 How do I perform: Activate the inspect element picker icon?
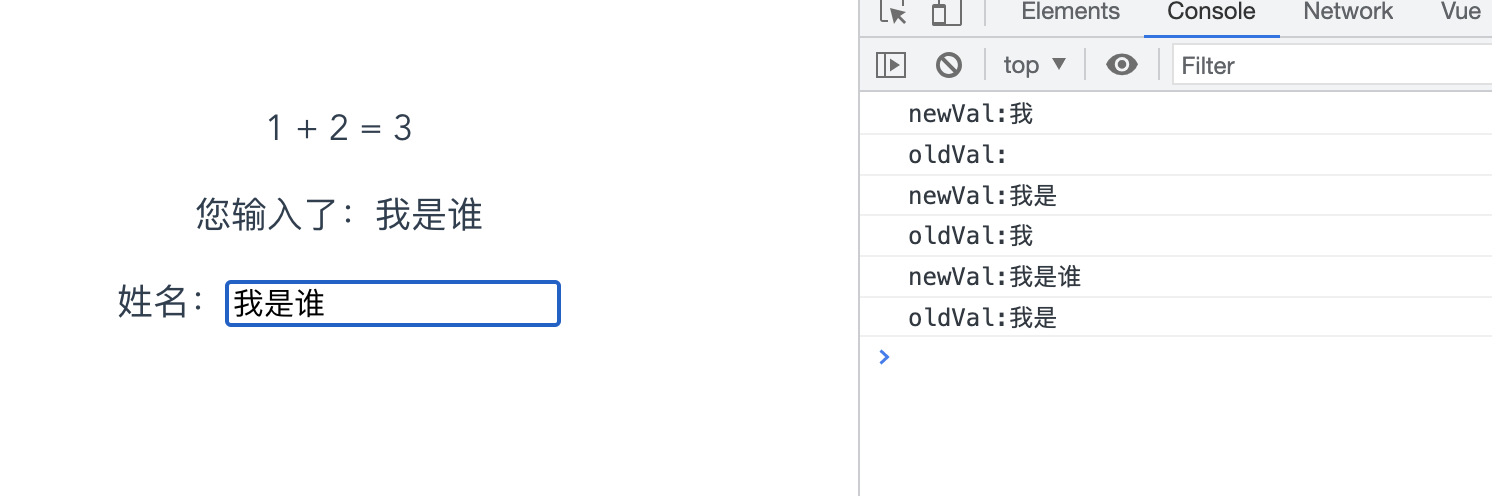[x=893, y=11]
